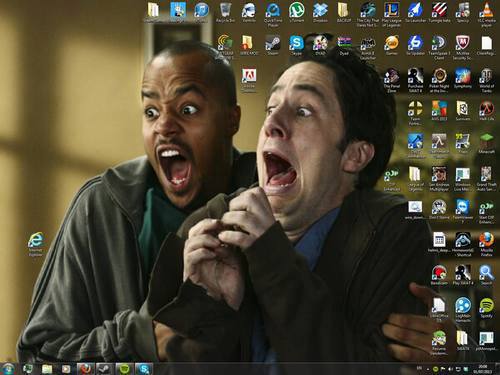This screenshot has width=500, height=375.
Task: Open the Grand Theft Auto San Andreas shortcut
Action: 486,179
